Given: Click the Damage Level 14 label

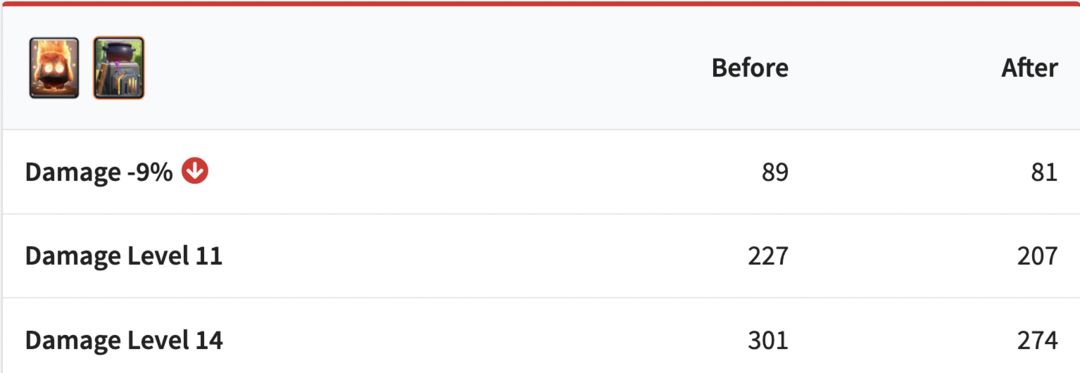Looking at the screenshot, I should click(123, 340).
